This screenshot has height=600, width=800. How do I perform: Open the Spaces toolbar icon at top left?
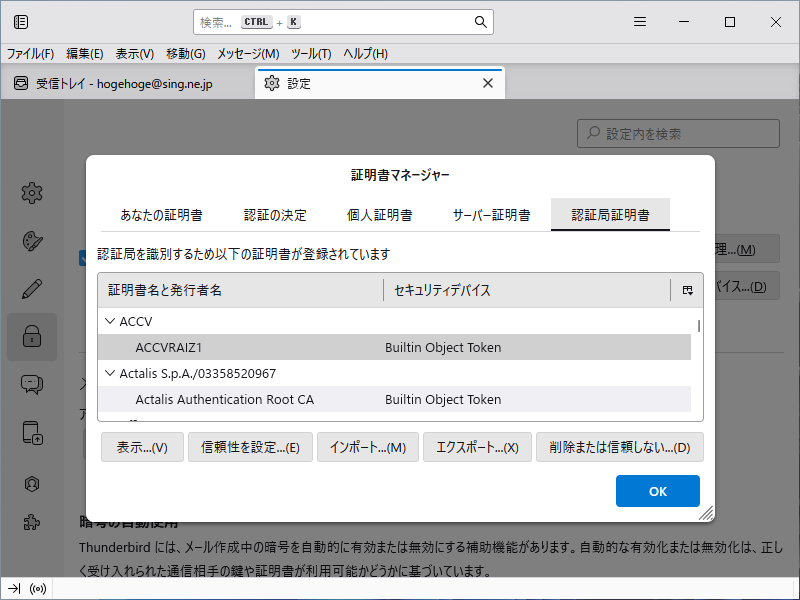[21, 22]
